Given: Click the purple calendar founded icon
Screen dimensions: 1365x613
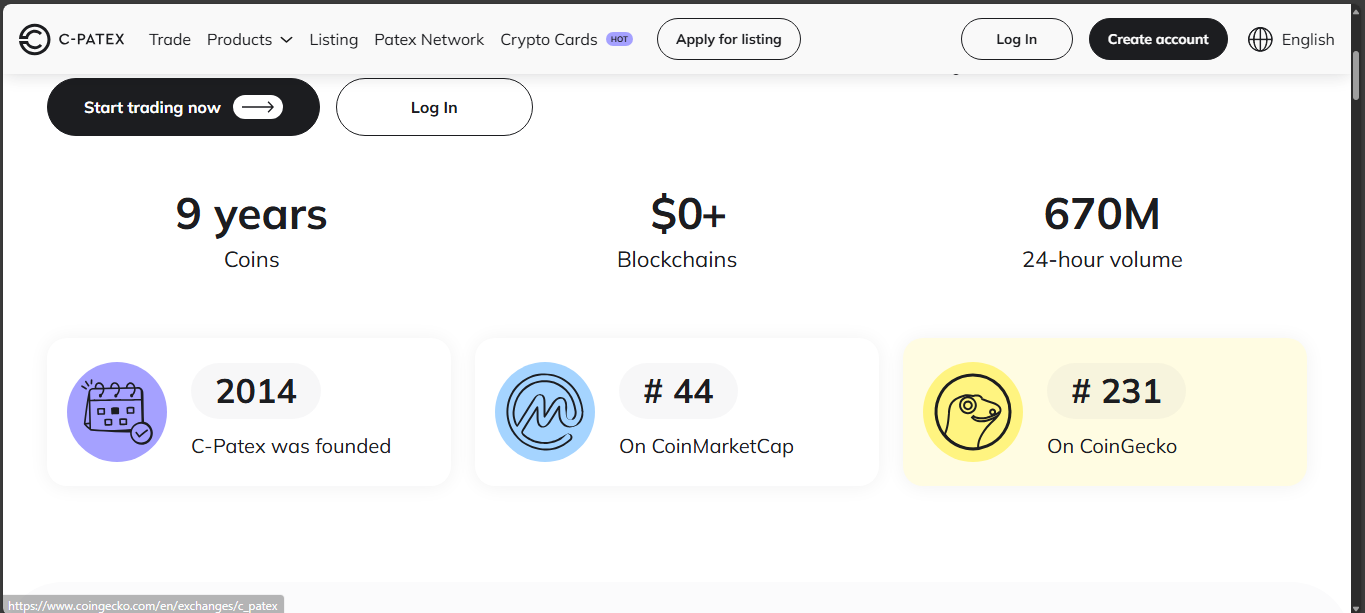Looking at the screenshot, I should tap(117, 412).
